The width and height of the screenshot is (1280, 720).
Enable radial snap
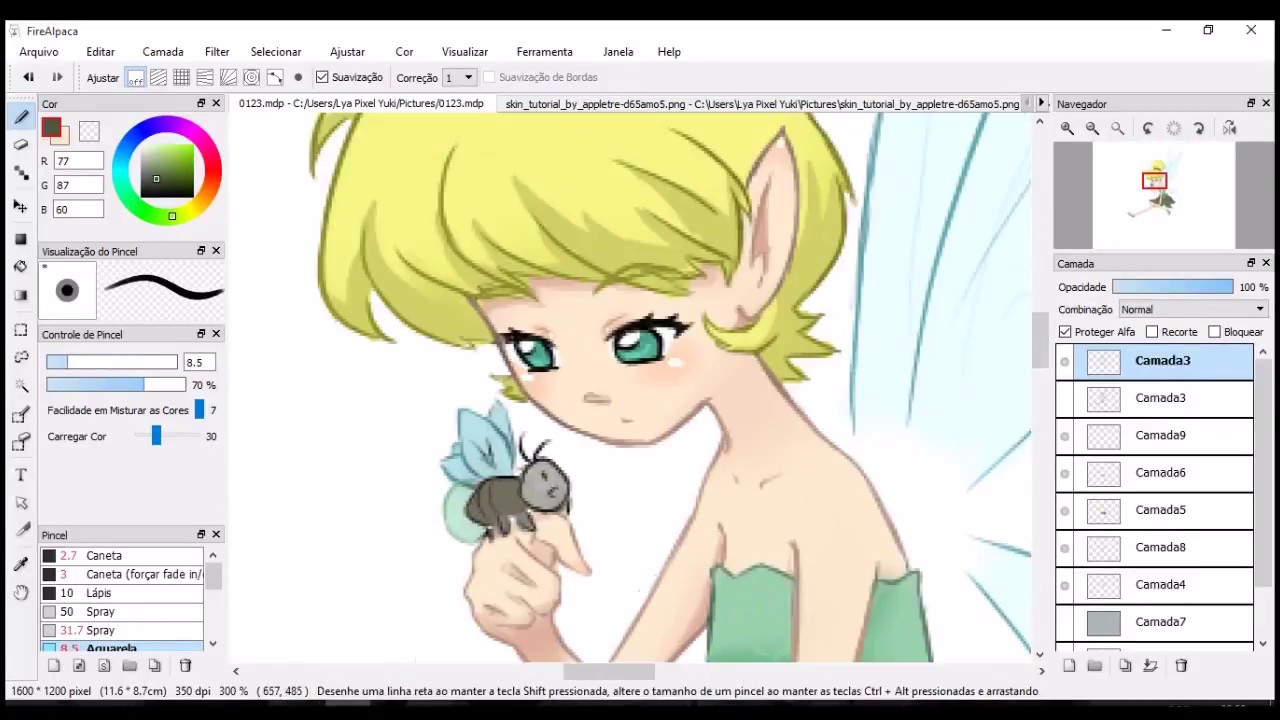228,77
